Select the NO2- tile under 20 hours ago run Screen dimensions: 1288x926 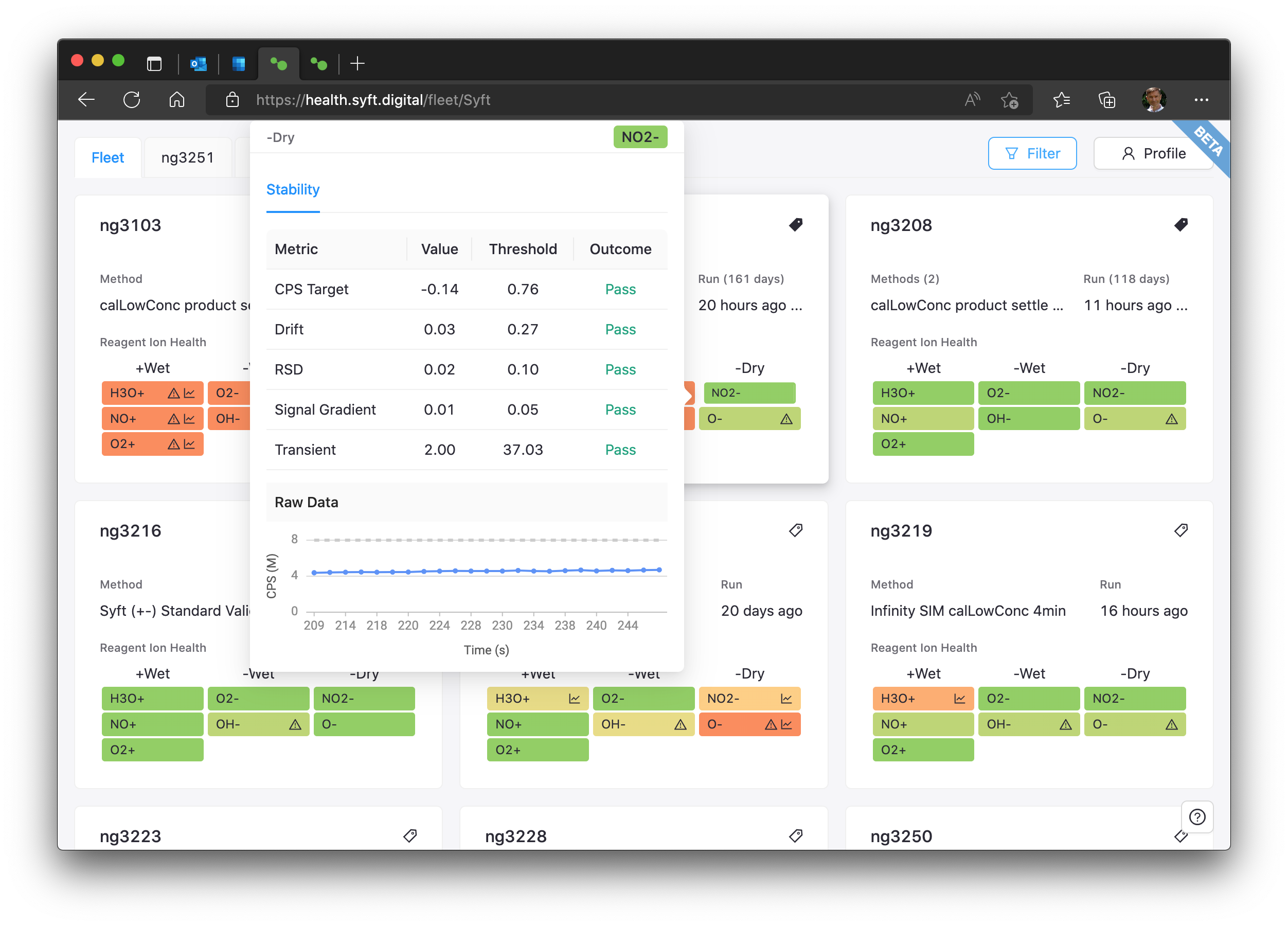[749, 393]
